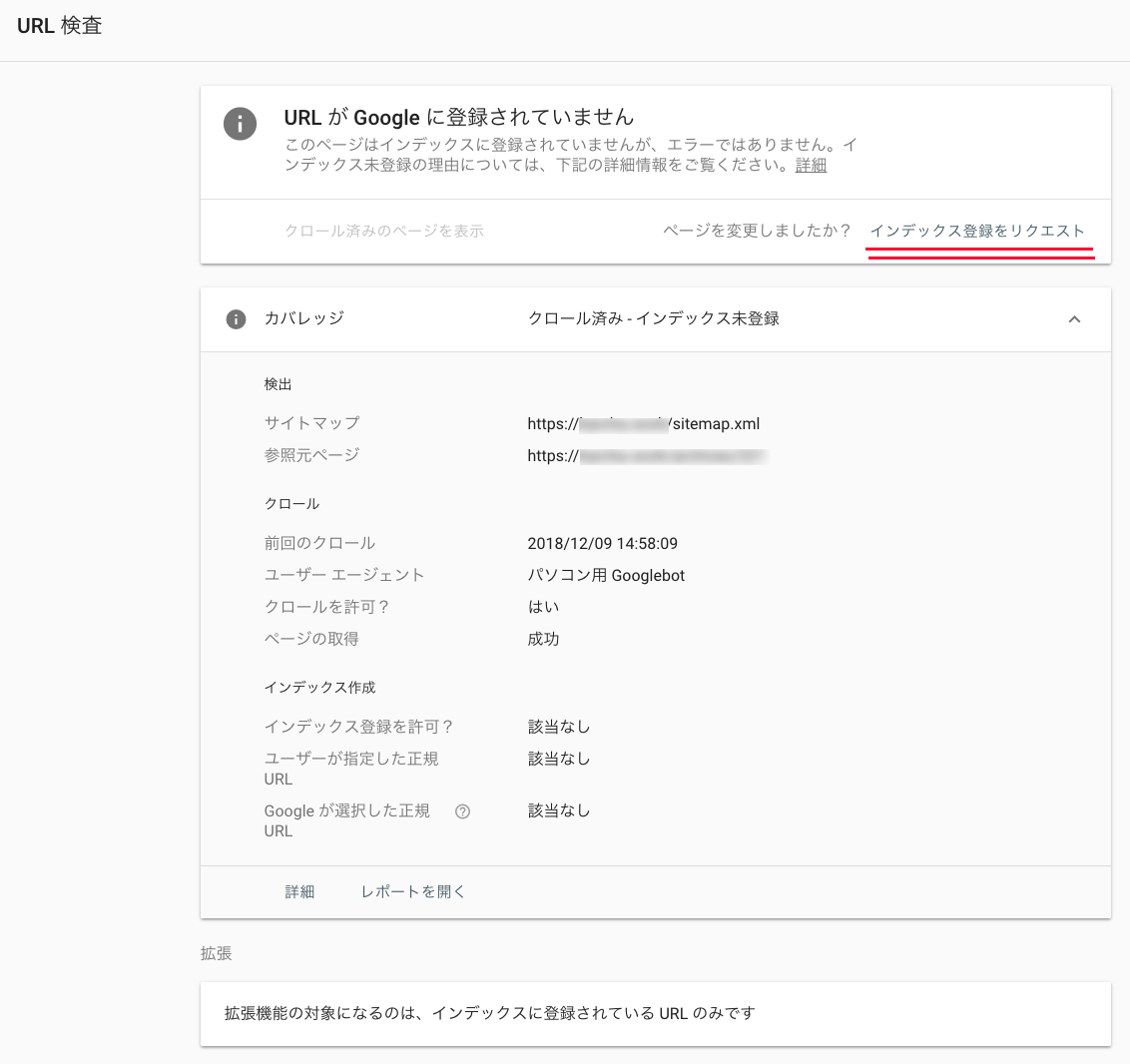Viewport: 1130px width, 1064px height.
Task: Click the 前回のクロール timestamp 2018/12/09
Action: 602,544
